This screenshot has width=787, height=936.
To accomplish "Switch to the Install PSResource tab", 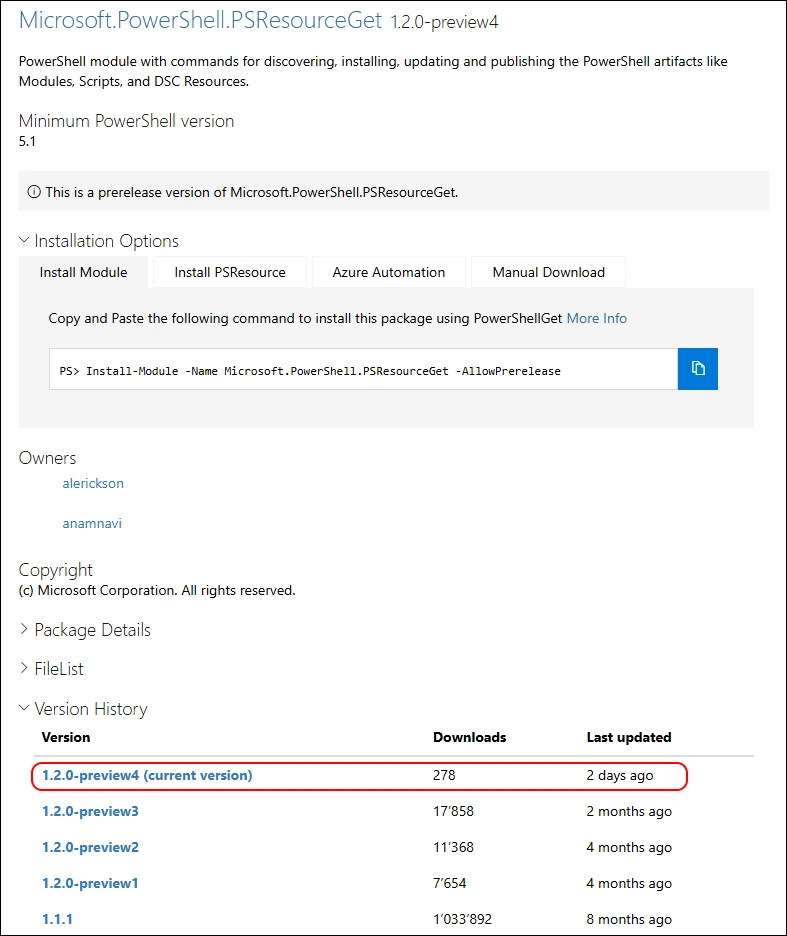I will tap(230, 272).
